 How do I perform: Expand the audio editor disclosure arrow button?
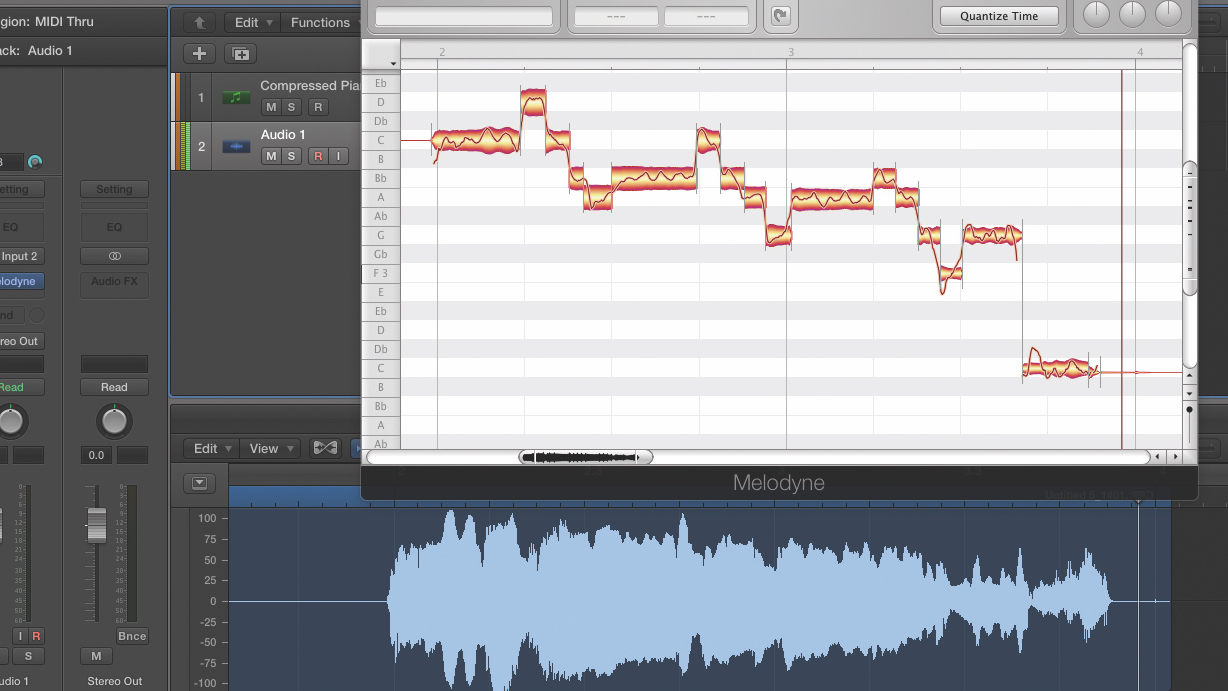pyautogui.click(x=200, y=483)
